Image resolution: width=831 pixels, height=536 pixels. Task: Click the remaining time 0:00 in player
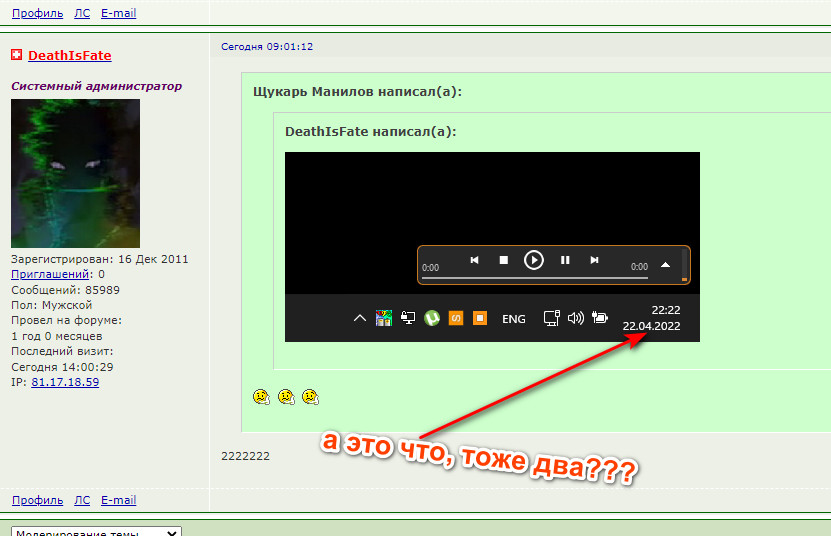[639, 267]
